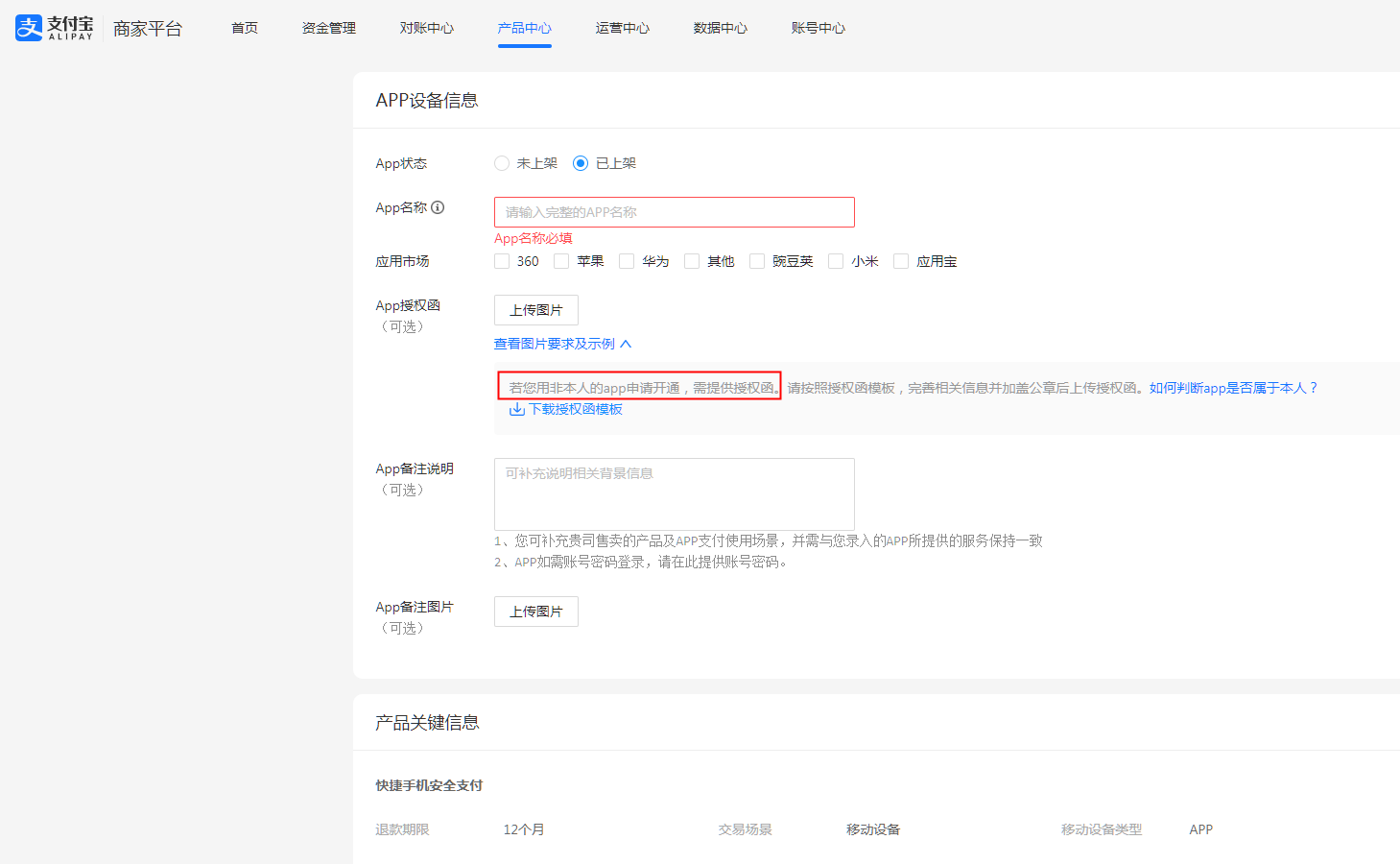This screenshot has width=1400, height=864.
Task: Open 如何判断app是否属于本人 link
Action: [1234, 388]
